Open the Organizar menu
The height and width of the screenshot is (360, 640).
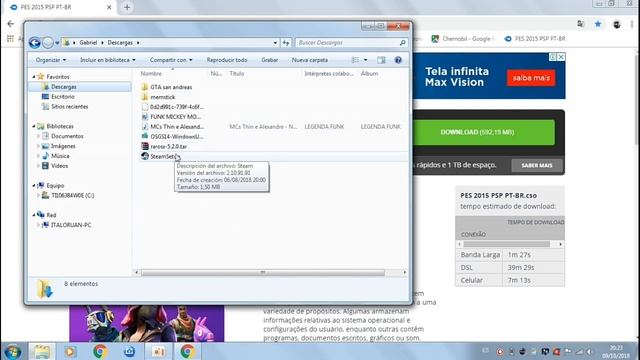pyautogui.click(x=51, y=60)
